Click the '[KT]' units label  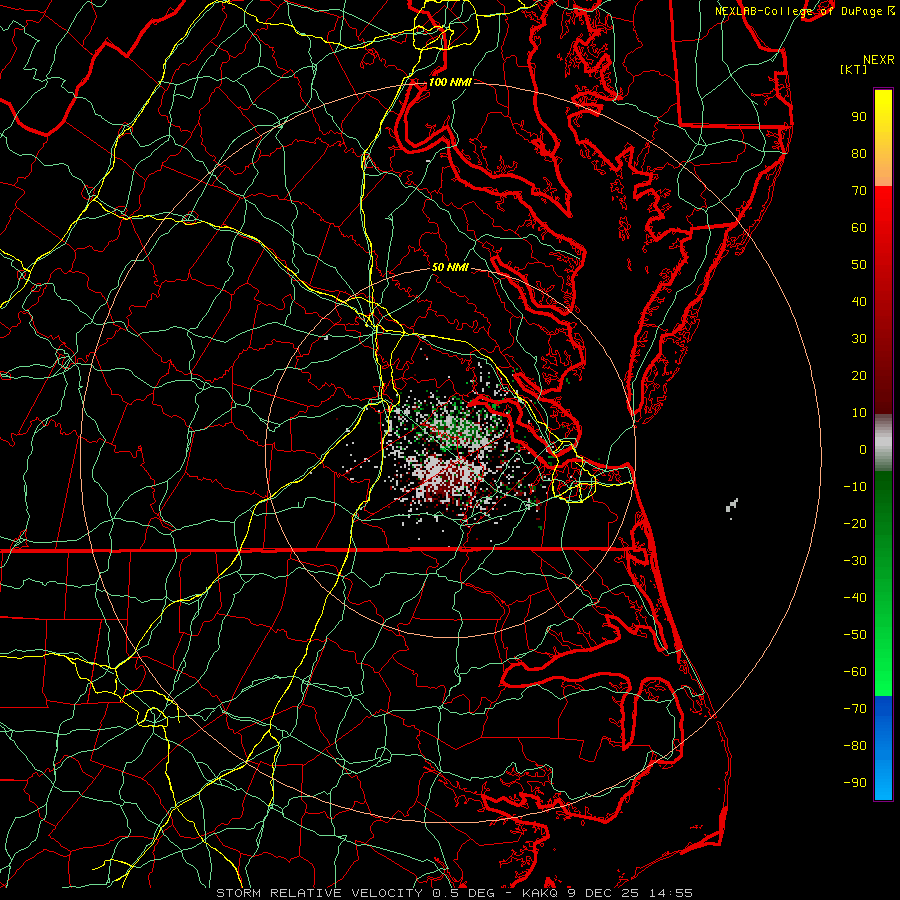tap(853, 69)
